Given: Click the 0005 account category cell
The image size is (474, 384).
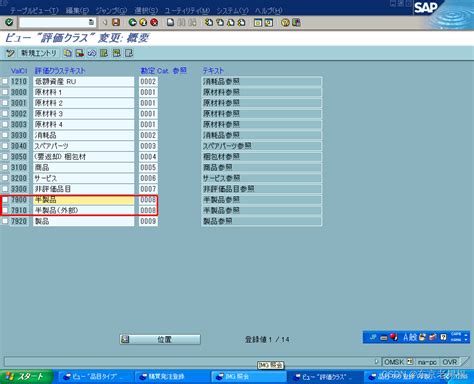Looking at the screenshot, I should pos(148,167).
